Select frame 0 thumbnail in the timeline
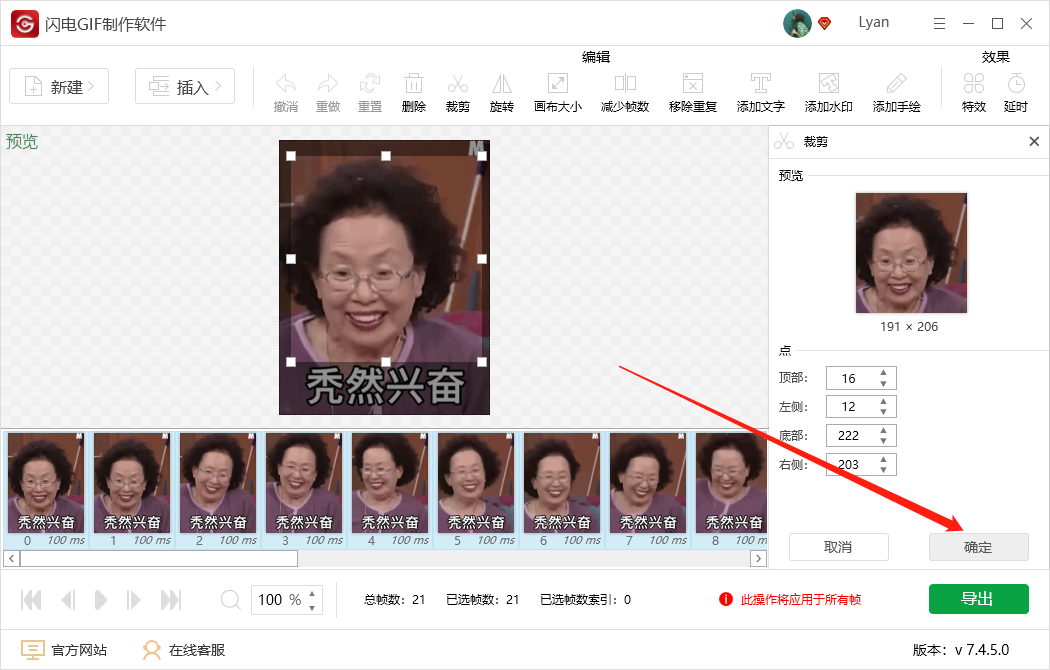 46,483
